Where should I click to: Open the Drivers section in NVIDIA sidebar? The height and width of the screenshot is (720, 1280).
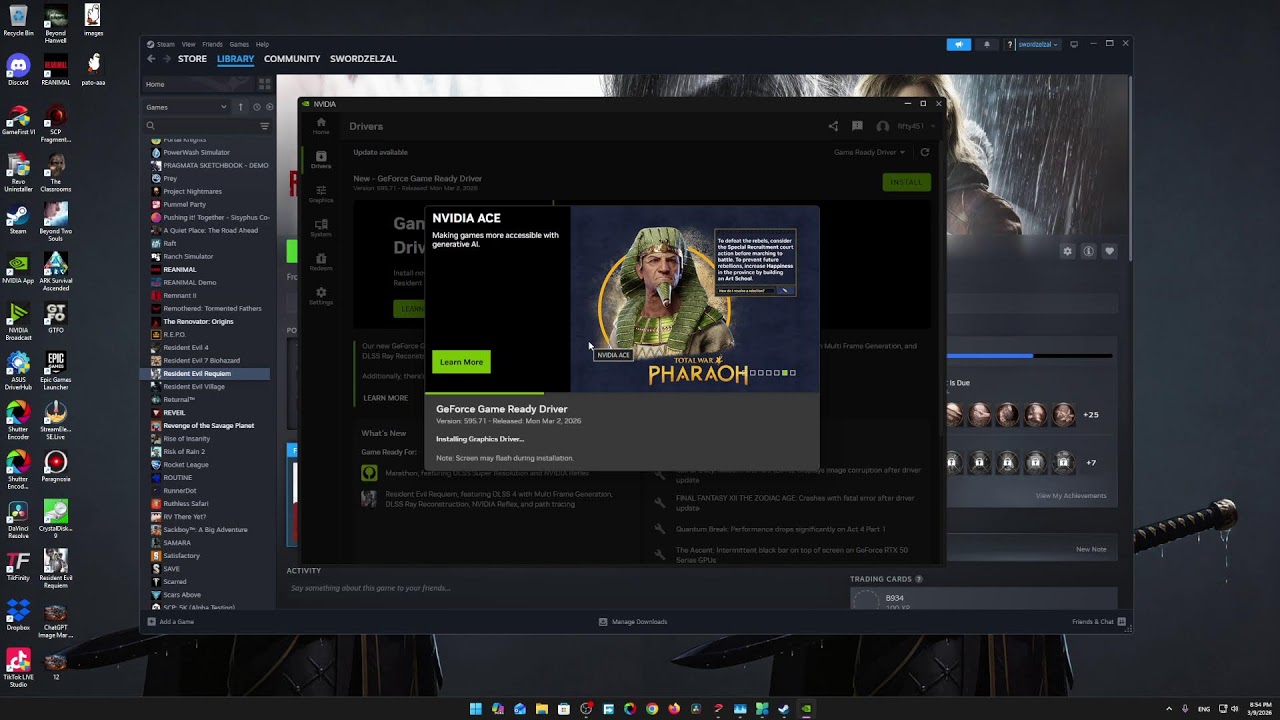321,160
